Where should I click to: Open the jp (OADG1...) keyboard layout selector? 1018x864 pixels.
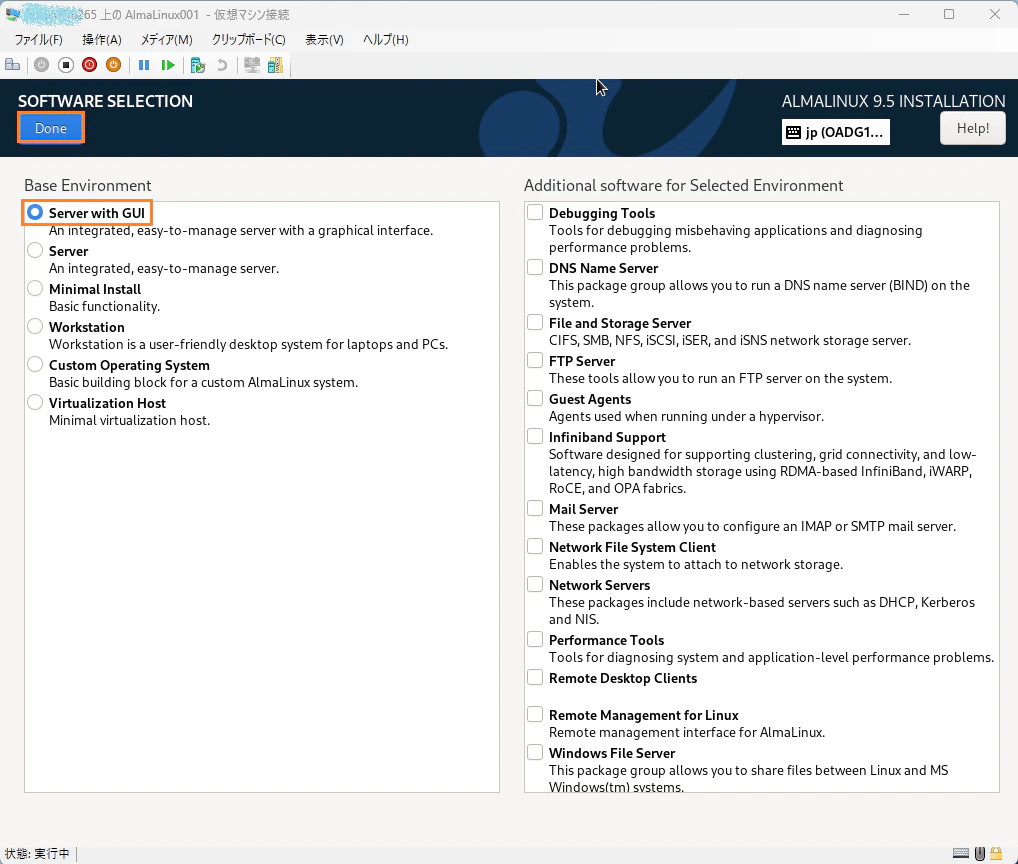click(836, 132)
